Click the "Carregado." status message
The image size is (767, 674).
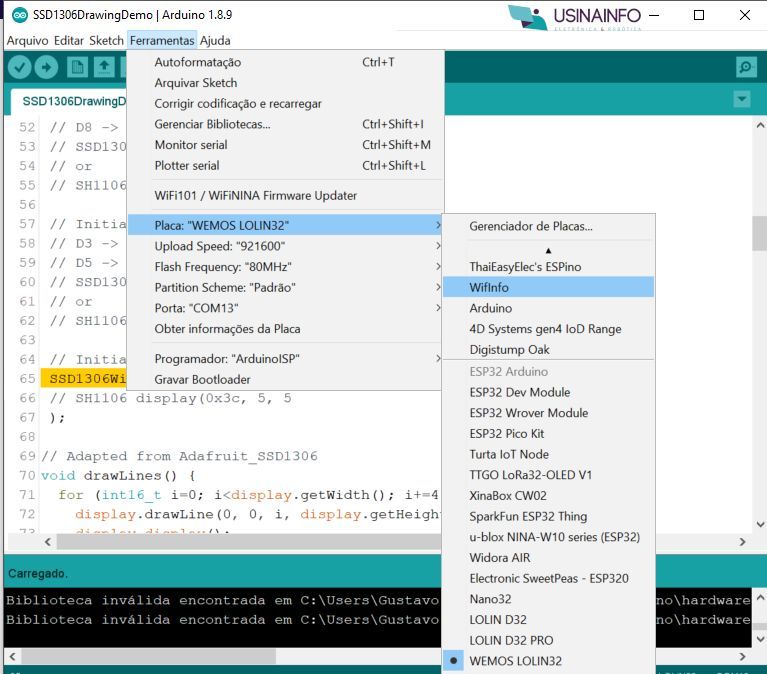tap(38, 573)
